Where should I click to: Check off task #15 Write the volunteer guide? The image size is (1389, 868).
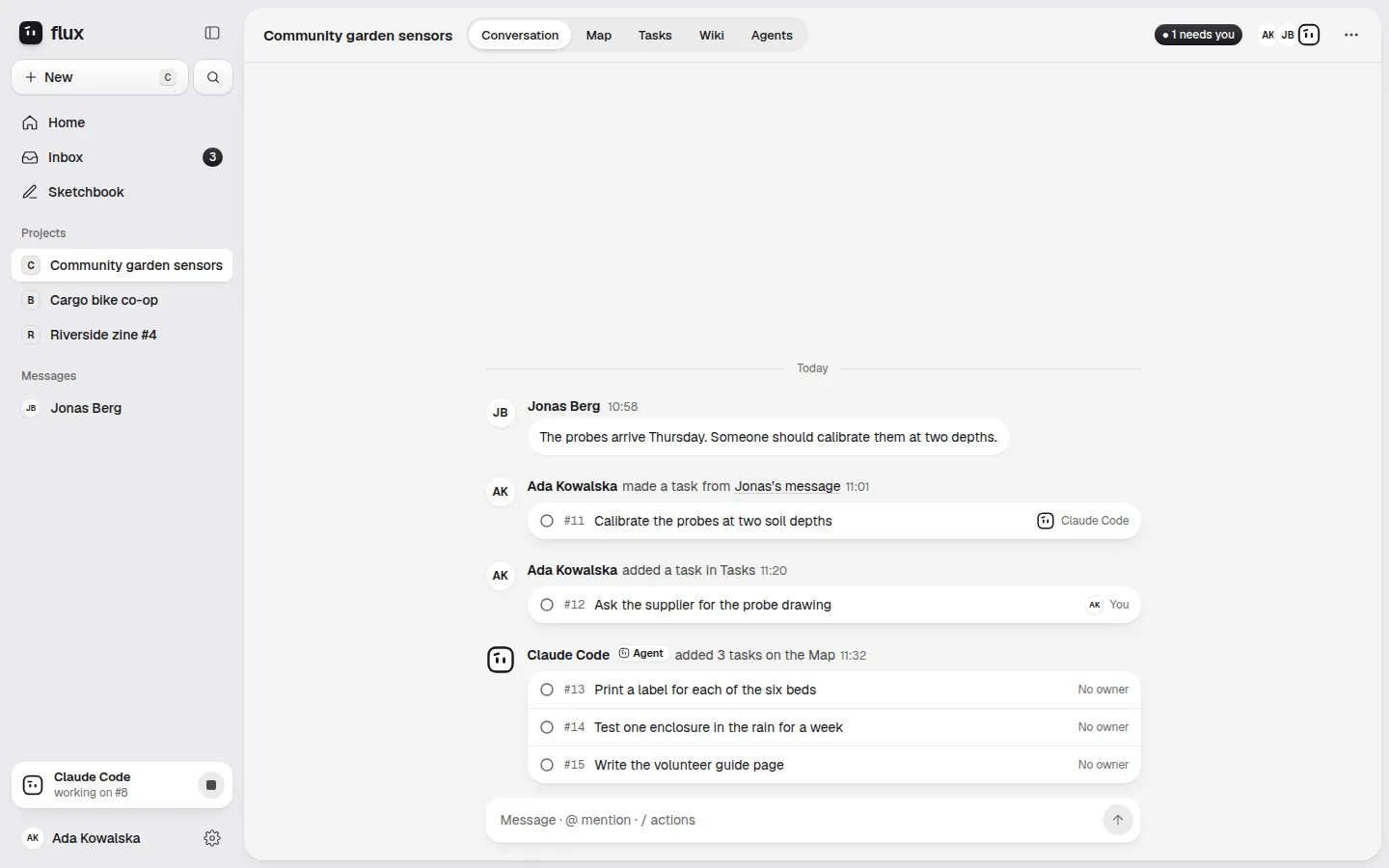(x=547, y=765)
